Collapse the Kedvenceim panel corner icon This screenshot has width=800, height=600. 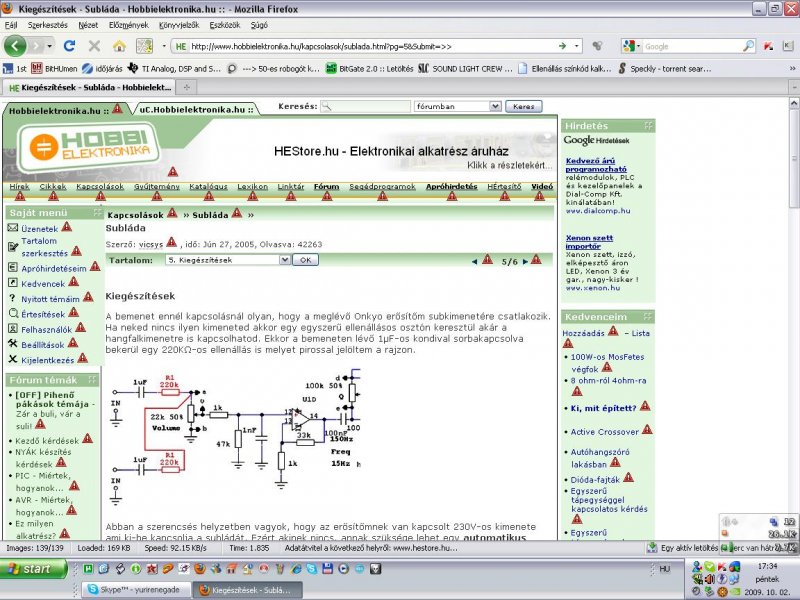pyautogui.click(x=648, y=316)
